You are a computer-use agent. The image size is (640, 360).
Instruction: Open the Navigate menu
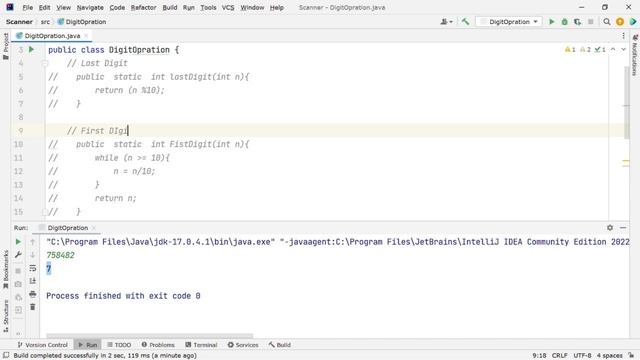click(90, 7)
